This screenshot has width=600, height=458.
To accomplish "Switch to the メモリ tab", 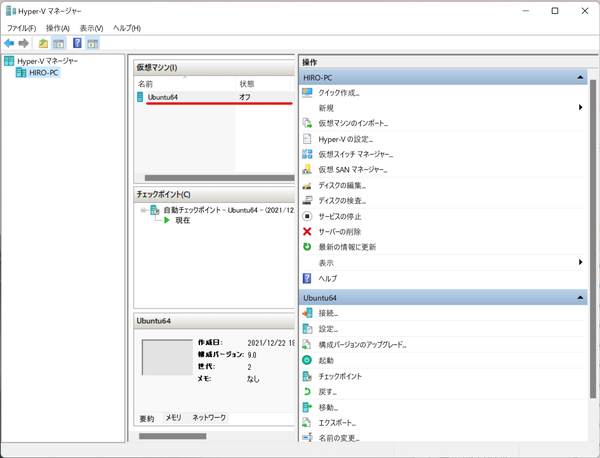I will point(174,418).
